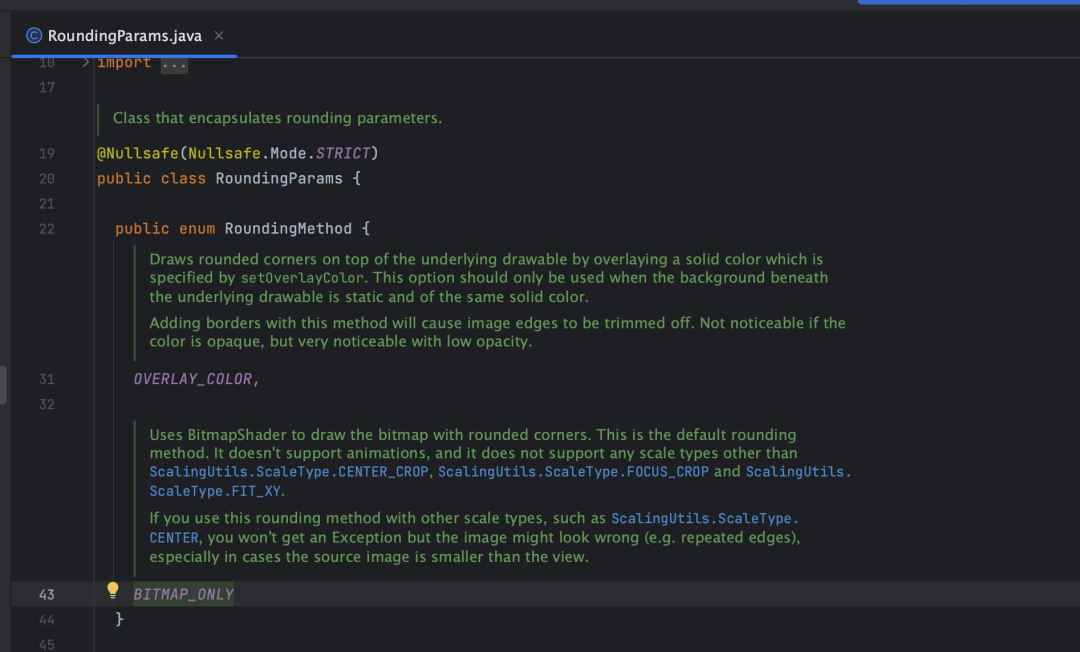Image resolution: width=1080 pixels, height=652 pixels.
Task: Open the yellow lightbulb quick-fix on line 43
Action: (113, 590)
